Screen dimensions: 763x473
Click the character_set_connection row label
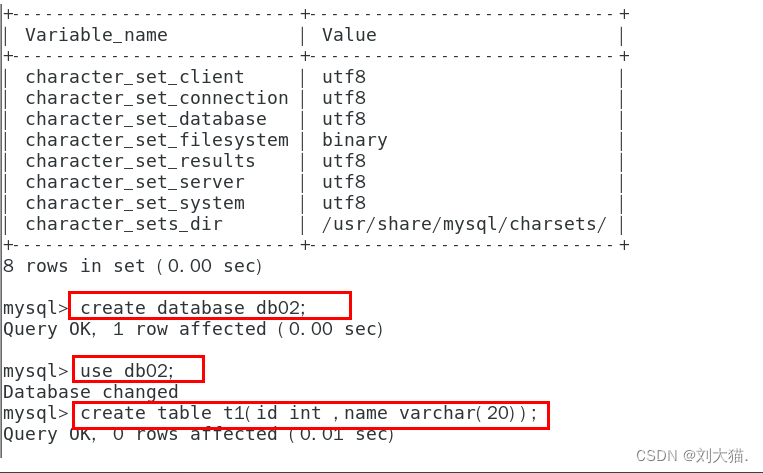point(156,98)
